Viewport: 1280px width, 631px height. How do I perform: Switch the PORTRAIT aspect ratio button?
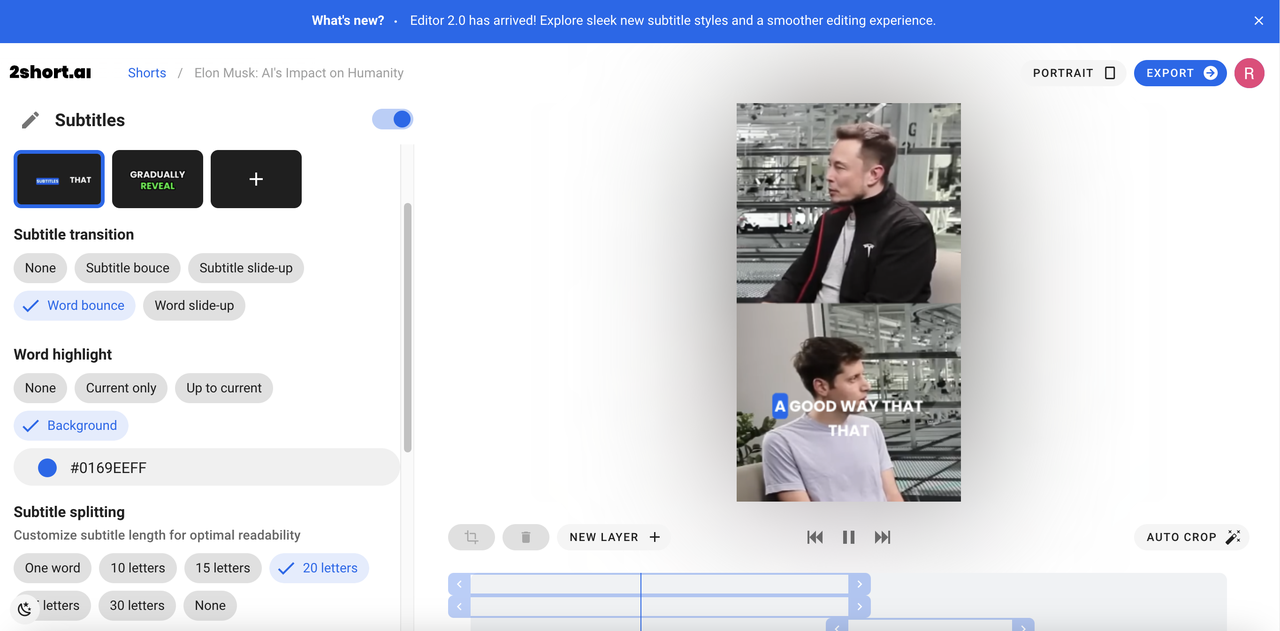1073,73
